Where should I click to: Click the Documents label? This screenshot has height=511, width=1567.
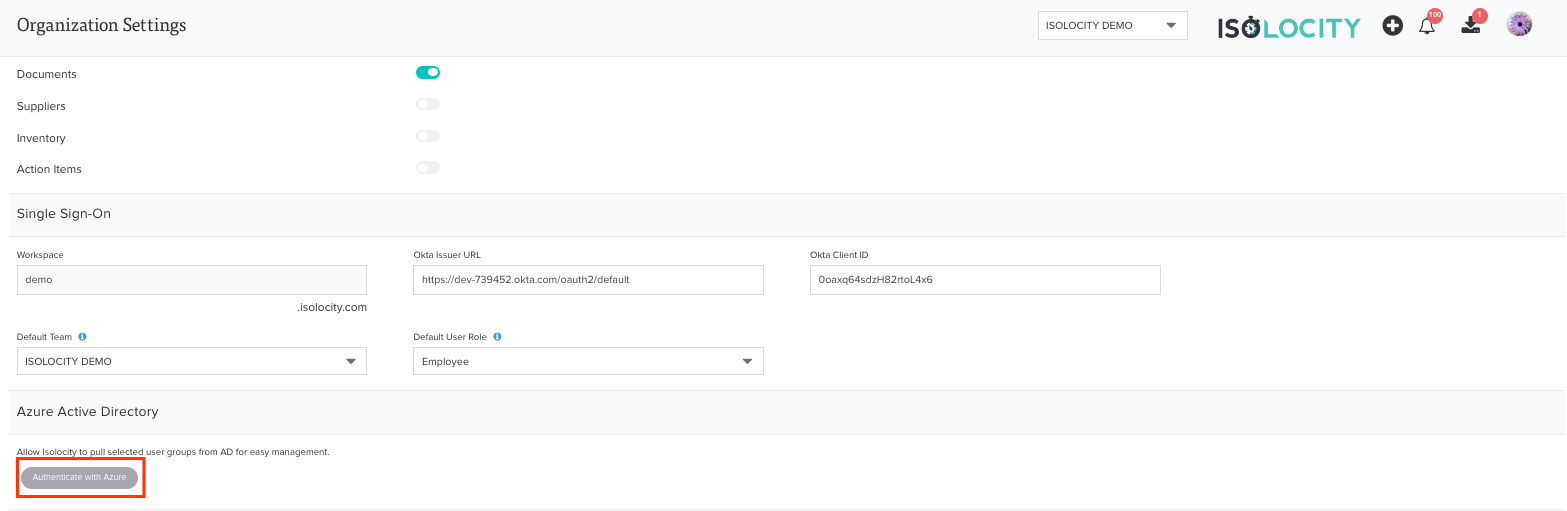tap(47, 74)
